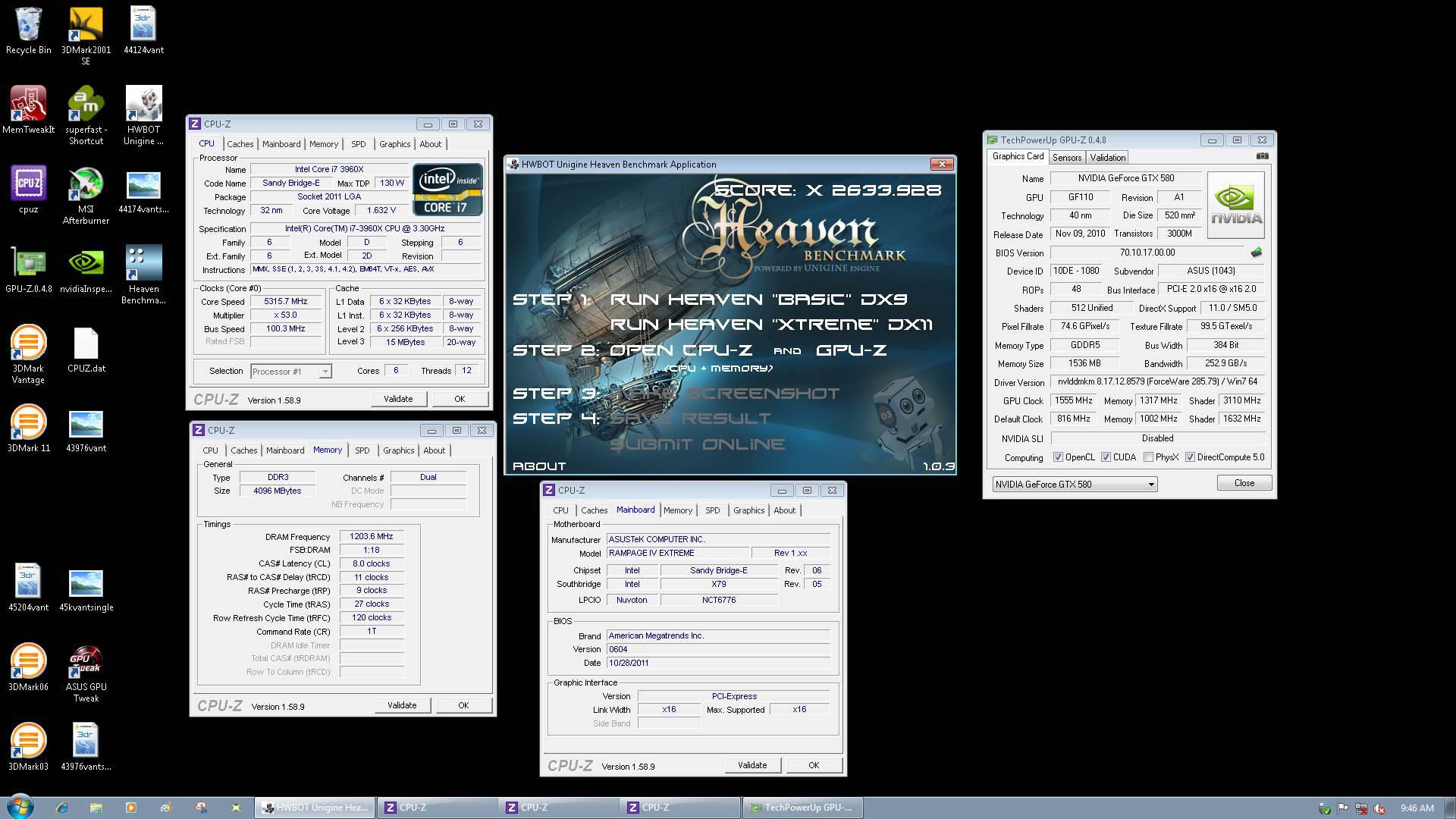Click ABOUT in HWBOT Heaven window
The image size is (1456, 819).
[x=538, y=466]
